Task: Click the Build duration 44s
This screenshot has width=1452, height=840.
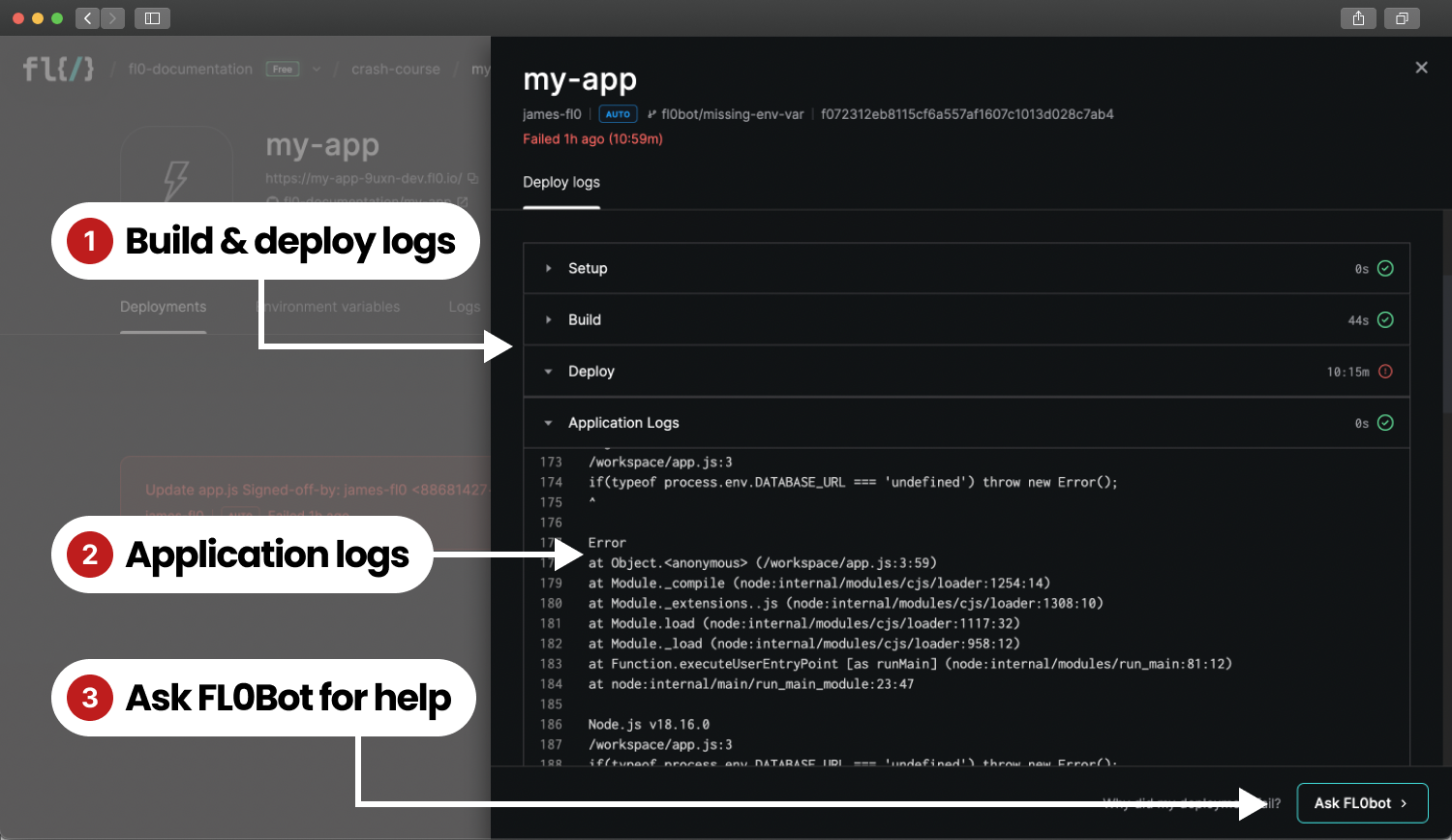Action: pyautogui.click(x=1358, y=320)
